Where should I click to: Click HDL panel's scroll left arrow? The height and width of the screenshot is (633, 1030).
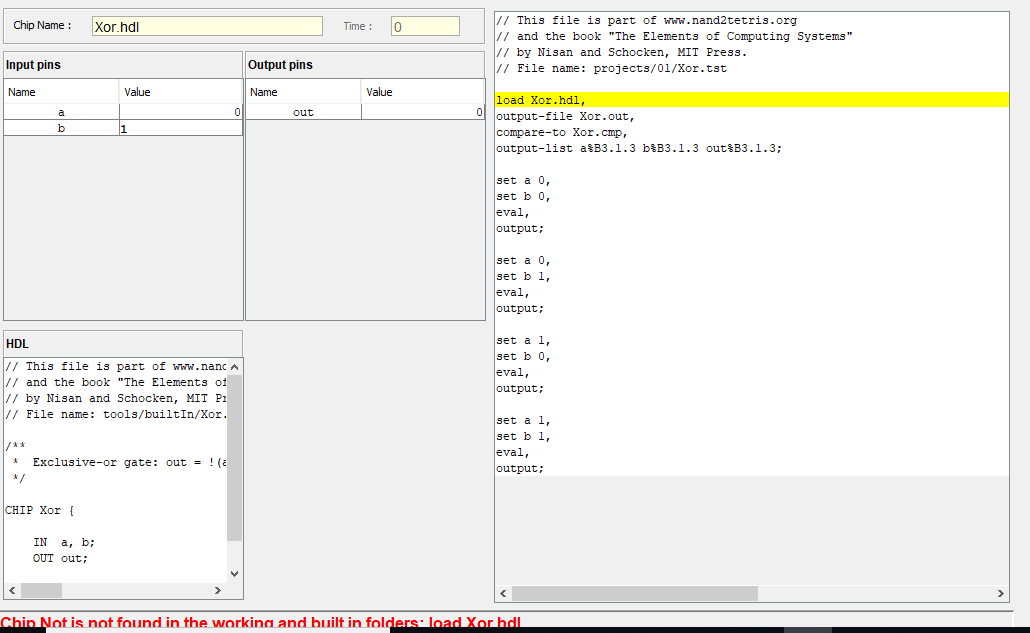click(x=12, y=590)
